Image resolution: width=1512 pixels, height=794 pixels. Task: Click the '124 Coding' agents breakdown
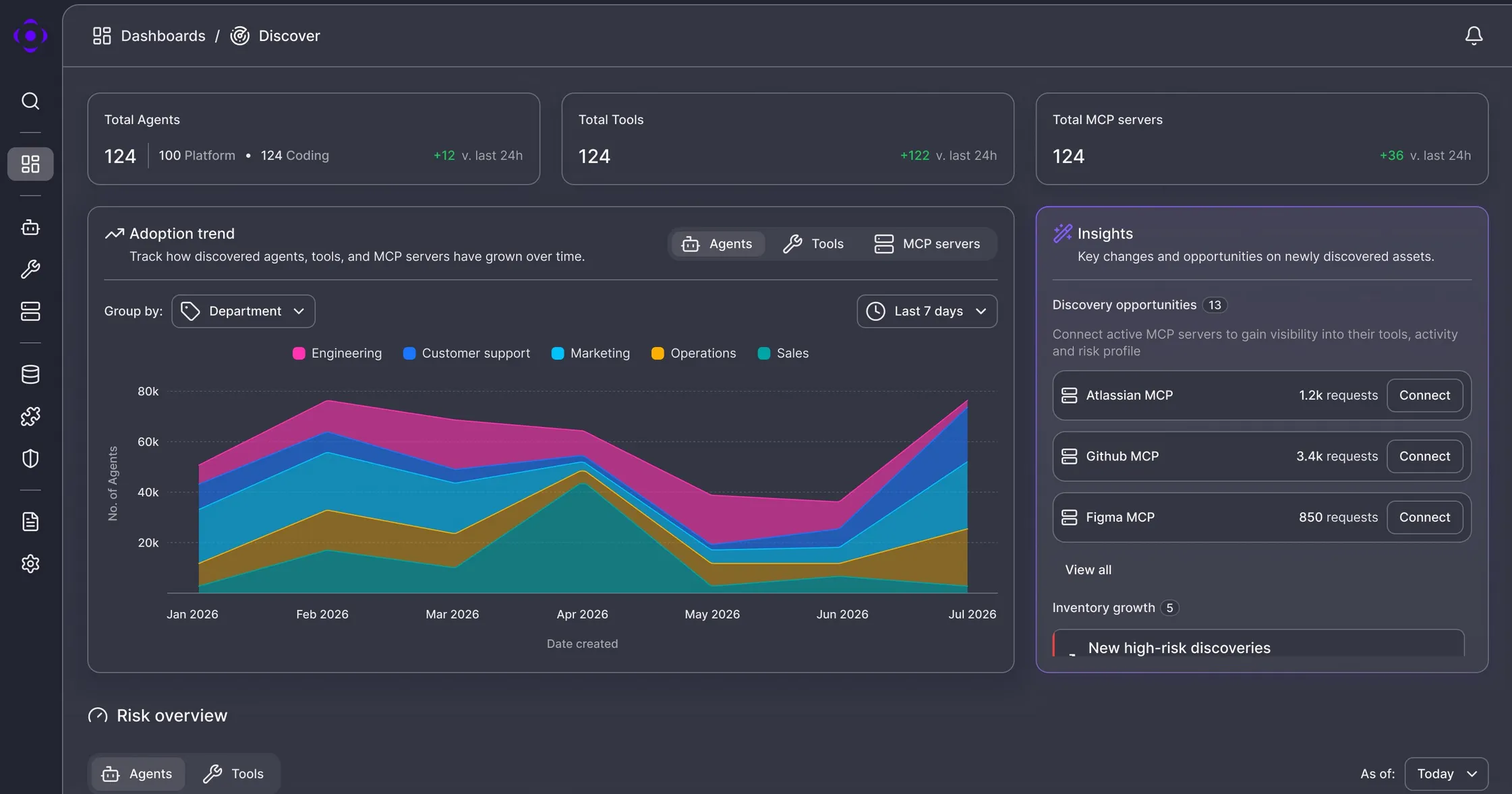tap(295, 156)
